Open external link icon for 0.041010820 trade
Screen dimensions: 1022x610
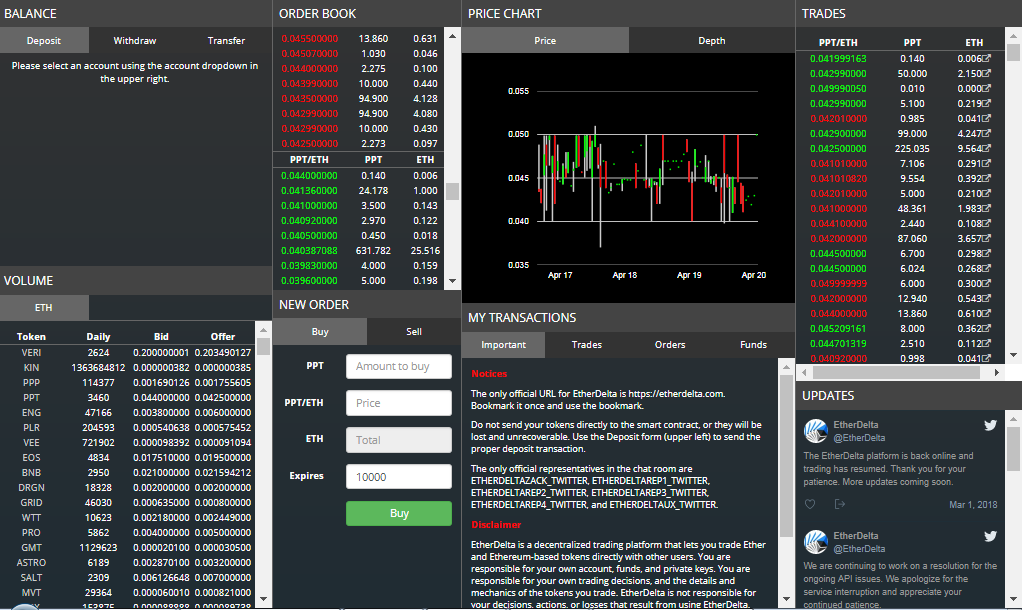coord(987,178)
